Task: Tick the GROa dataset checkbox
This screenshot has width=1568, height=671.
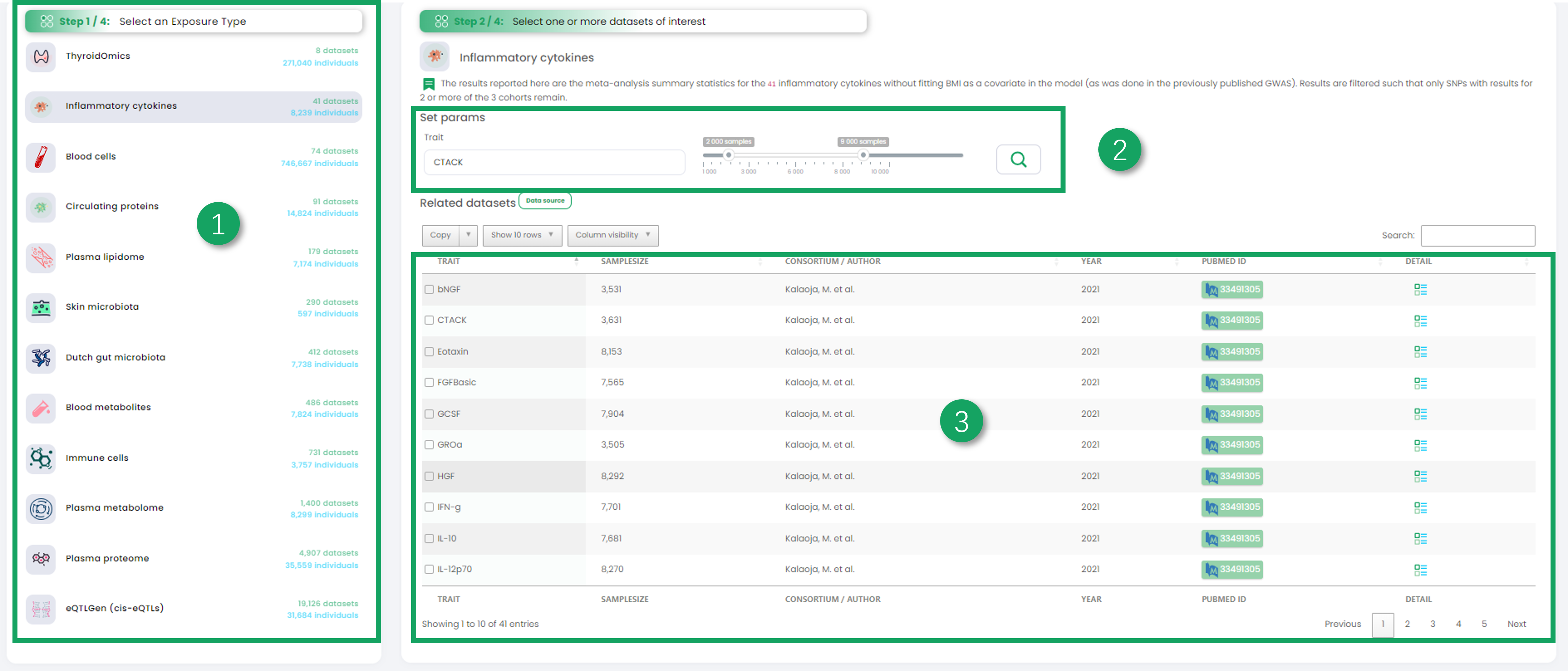Action: click(428, 445)
